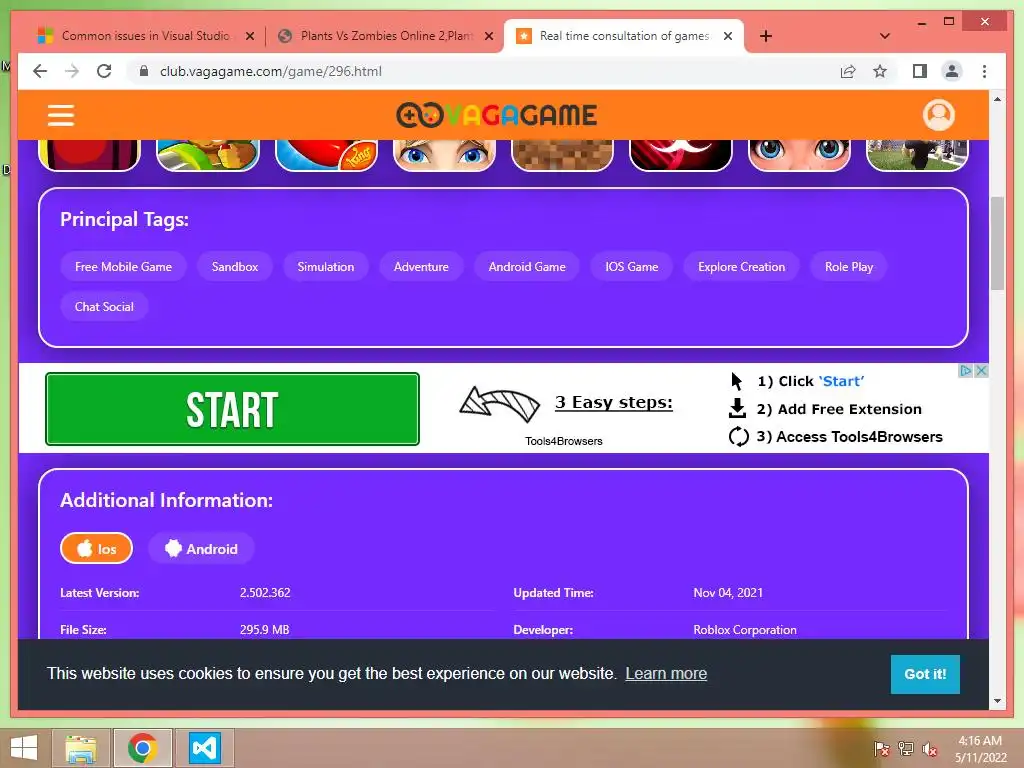Open File Explorer from the taskbar

point(81,748)
